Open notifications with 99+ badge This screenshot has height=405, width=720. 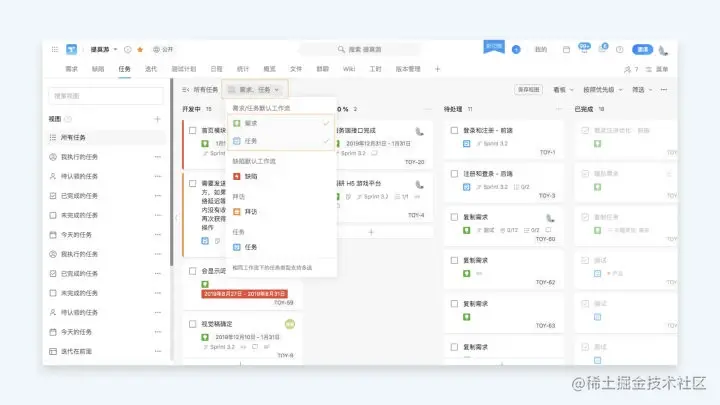pos(584,48)
